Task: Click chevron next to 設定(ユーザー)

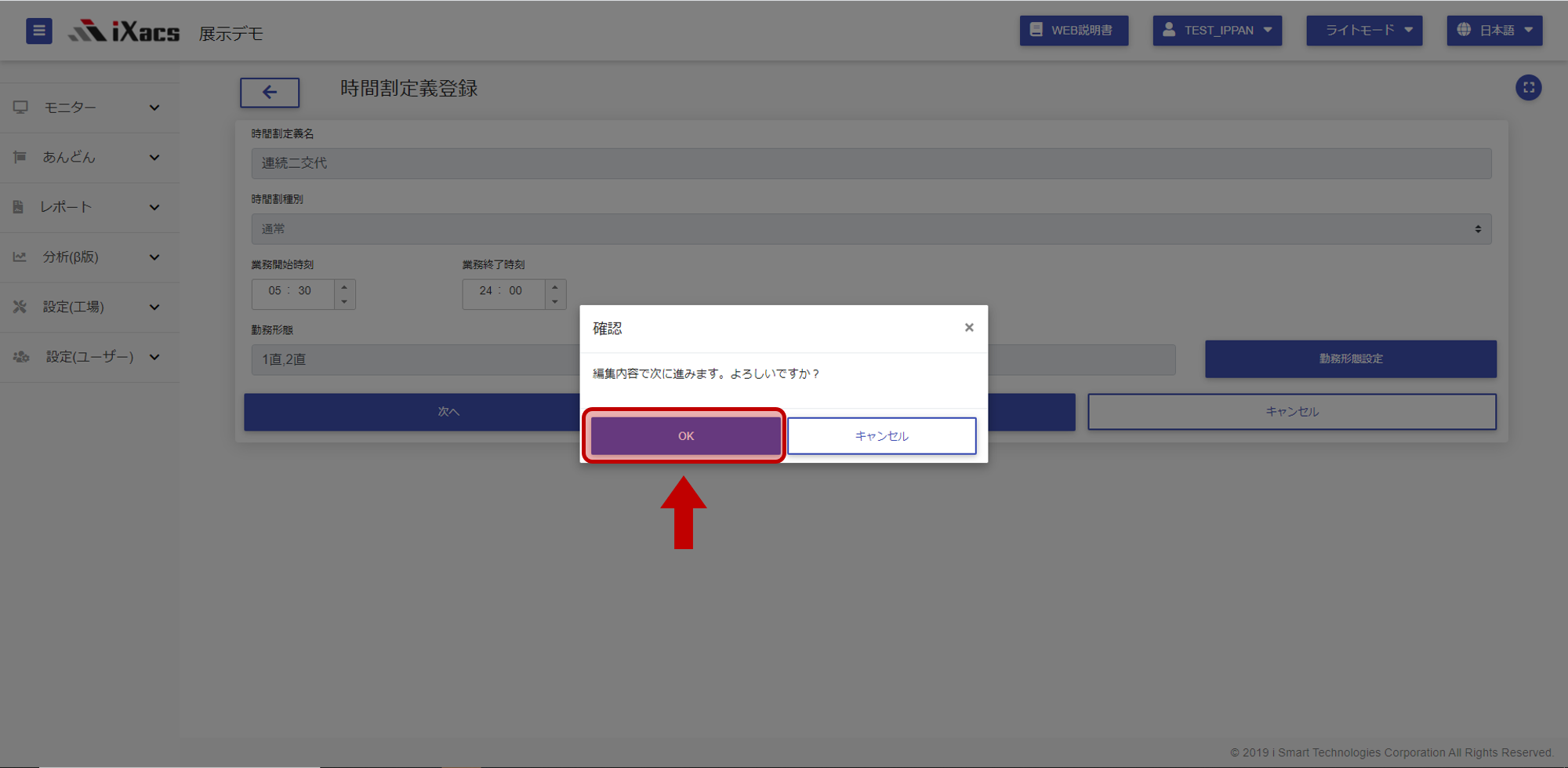Action: click(154, 357)
